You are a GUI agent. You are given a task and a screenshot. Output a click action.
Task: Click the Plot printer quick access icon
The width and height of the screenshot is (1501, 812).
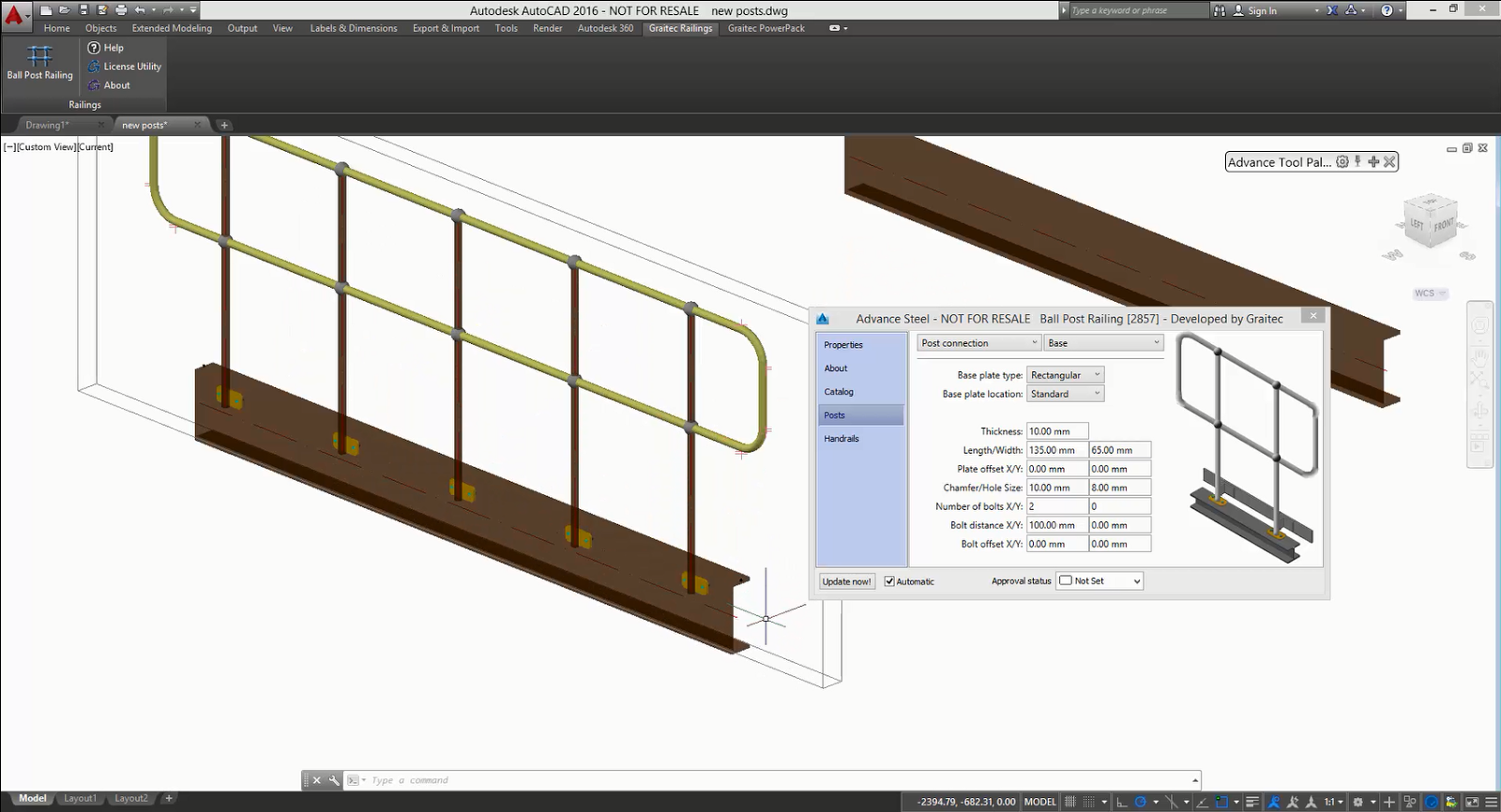[x=121, y=10]
